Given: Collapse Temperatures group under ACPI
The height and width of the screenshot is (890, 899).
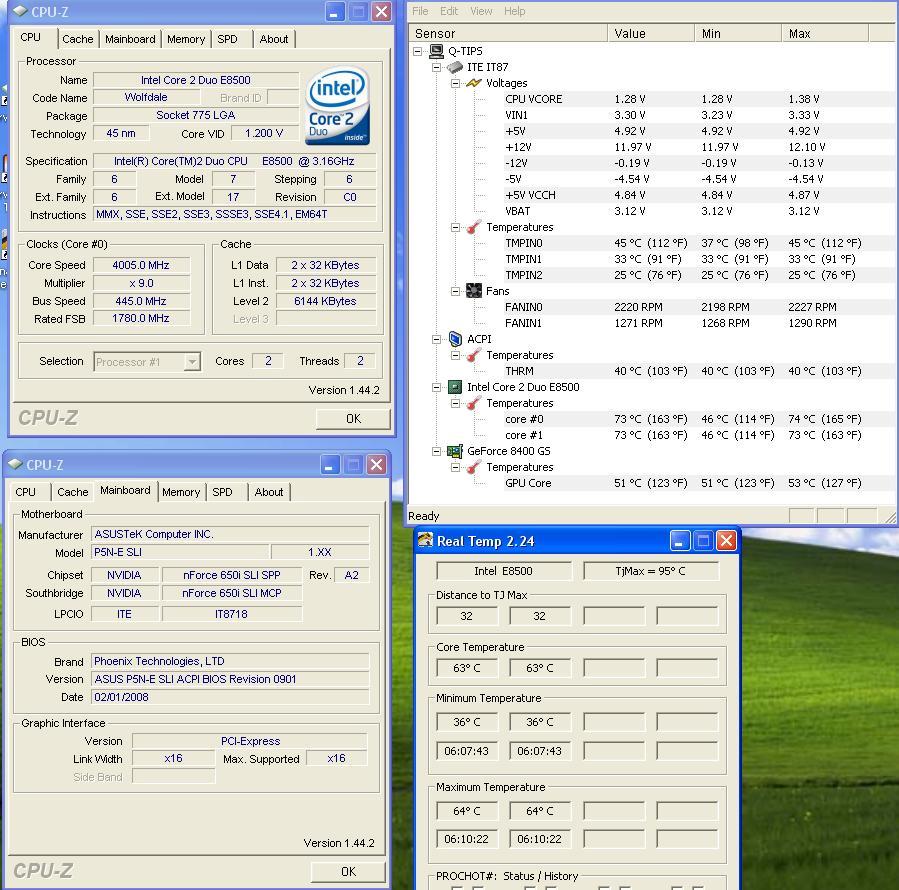Looking at the screenshot, I should click(455, 356).
